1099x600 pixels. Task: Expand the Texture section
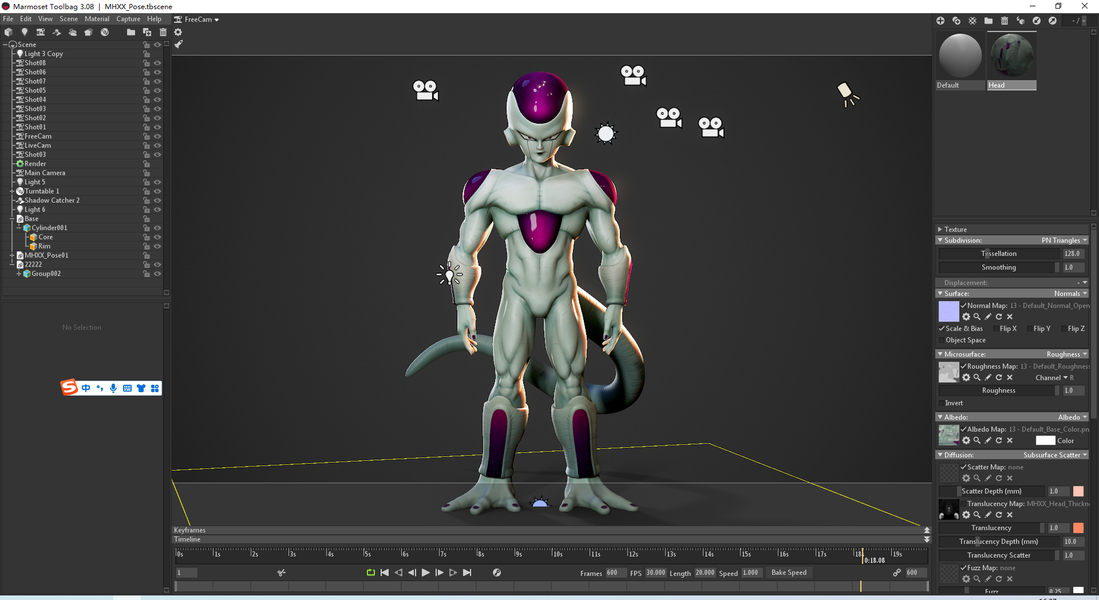(940, 229)
